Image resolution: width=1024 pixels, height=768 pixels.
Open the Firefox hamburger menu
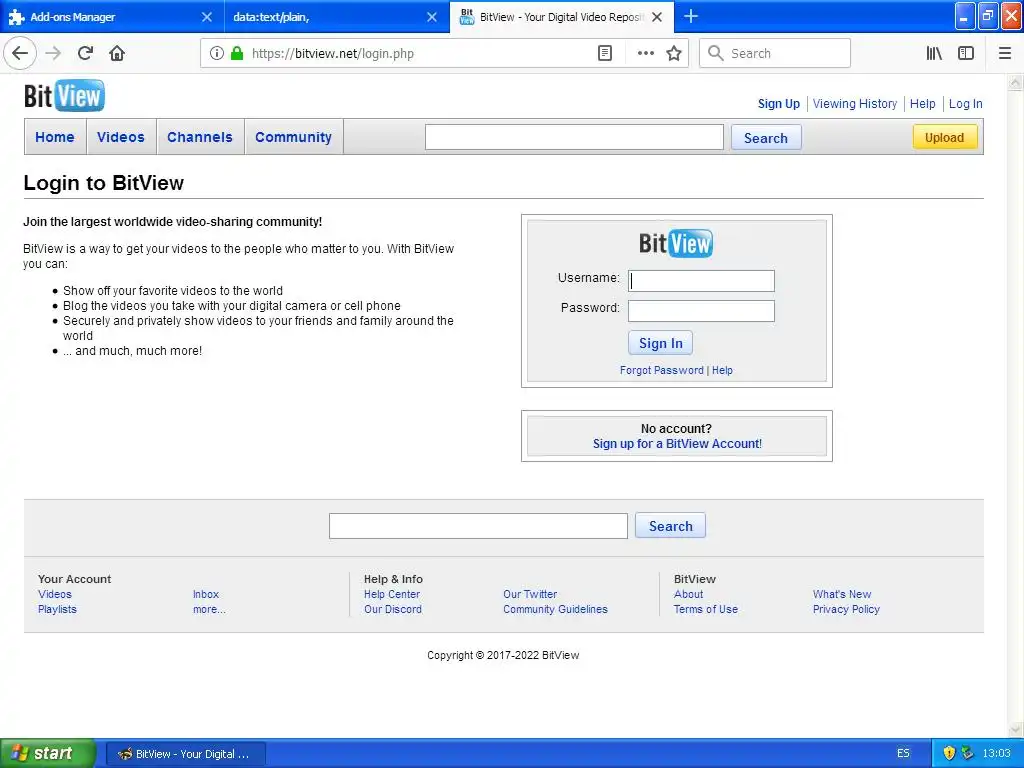tap(1005, 54)
